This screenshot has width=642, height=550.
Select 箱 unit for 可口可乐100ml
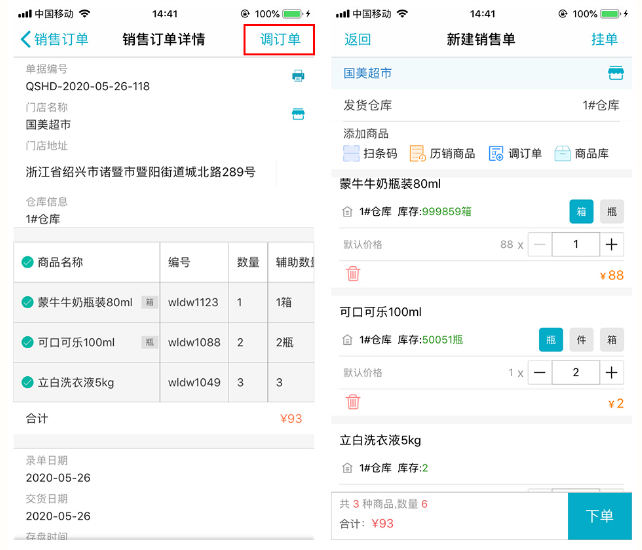tap(612, 340)
